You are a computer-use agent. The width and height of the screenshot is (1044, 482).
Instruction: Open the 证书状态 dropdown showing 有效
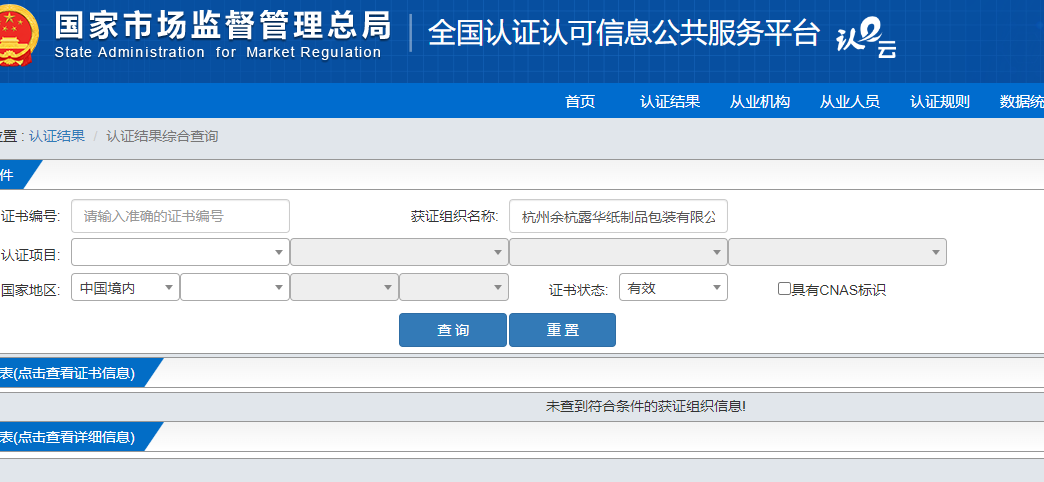point(673,287)
